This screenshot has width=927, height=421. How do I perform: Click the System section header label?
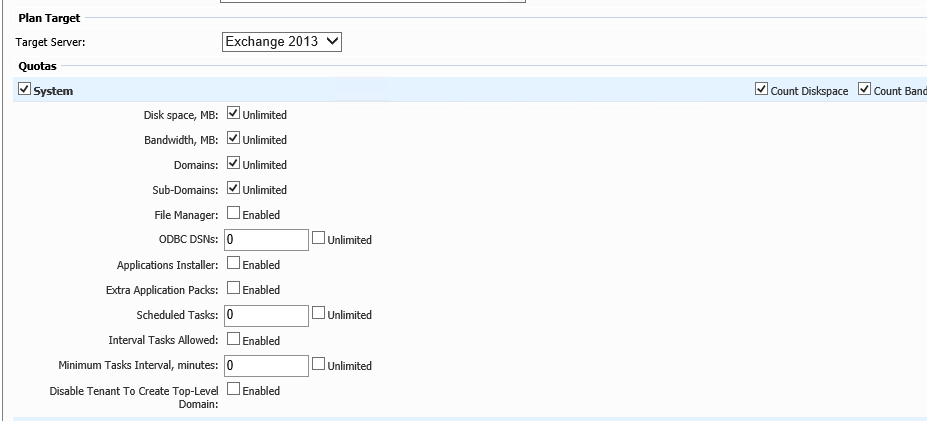tap(53, 91)
